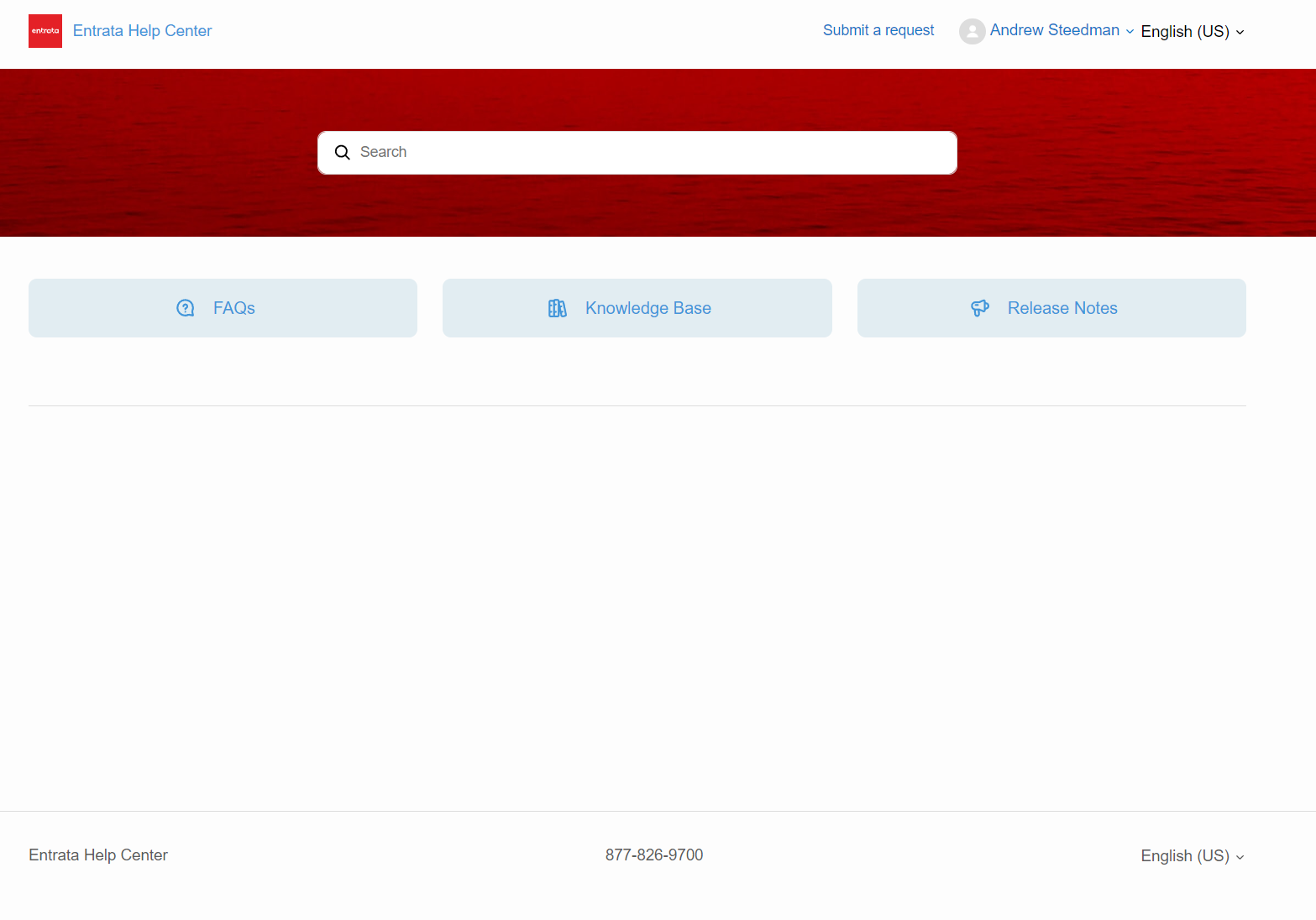Viewport: 1316px width, 920px height.
Task: Focus the Search input field
Action: (637, 153)
